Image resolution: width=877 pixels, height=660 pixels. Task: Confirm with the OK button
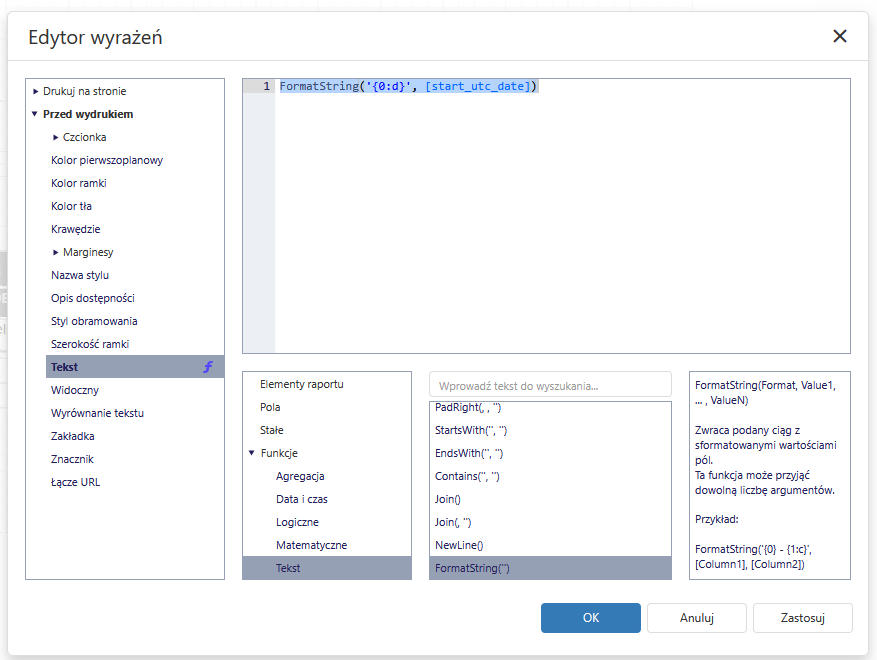pyautogui.click(x=590, y=618)
